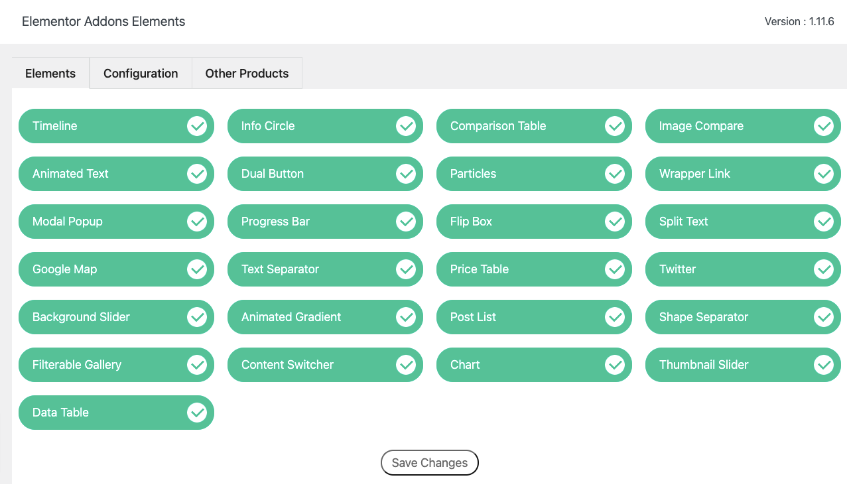
Task: Disable the Animated Text element
Action: point(197,174)
